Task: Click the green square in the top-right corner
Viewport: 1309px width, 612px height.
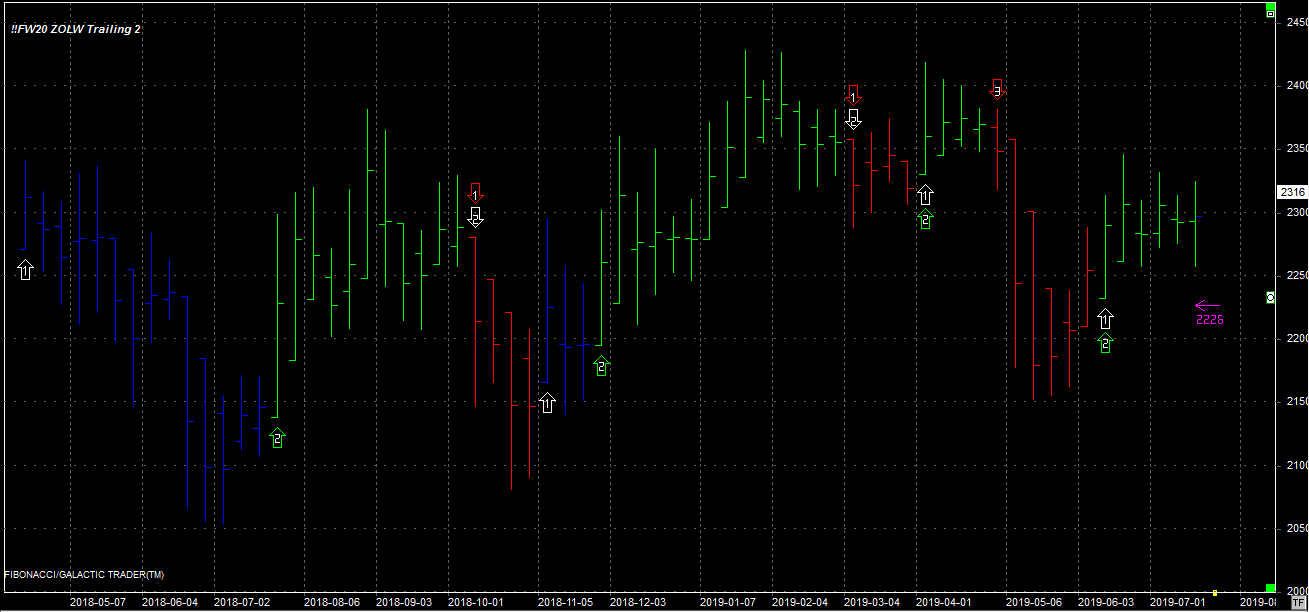Action: (1271, 5)
